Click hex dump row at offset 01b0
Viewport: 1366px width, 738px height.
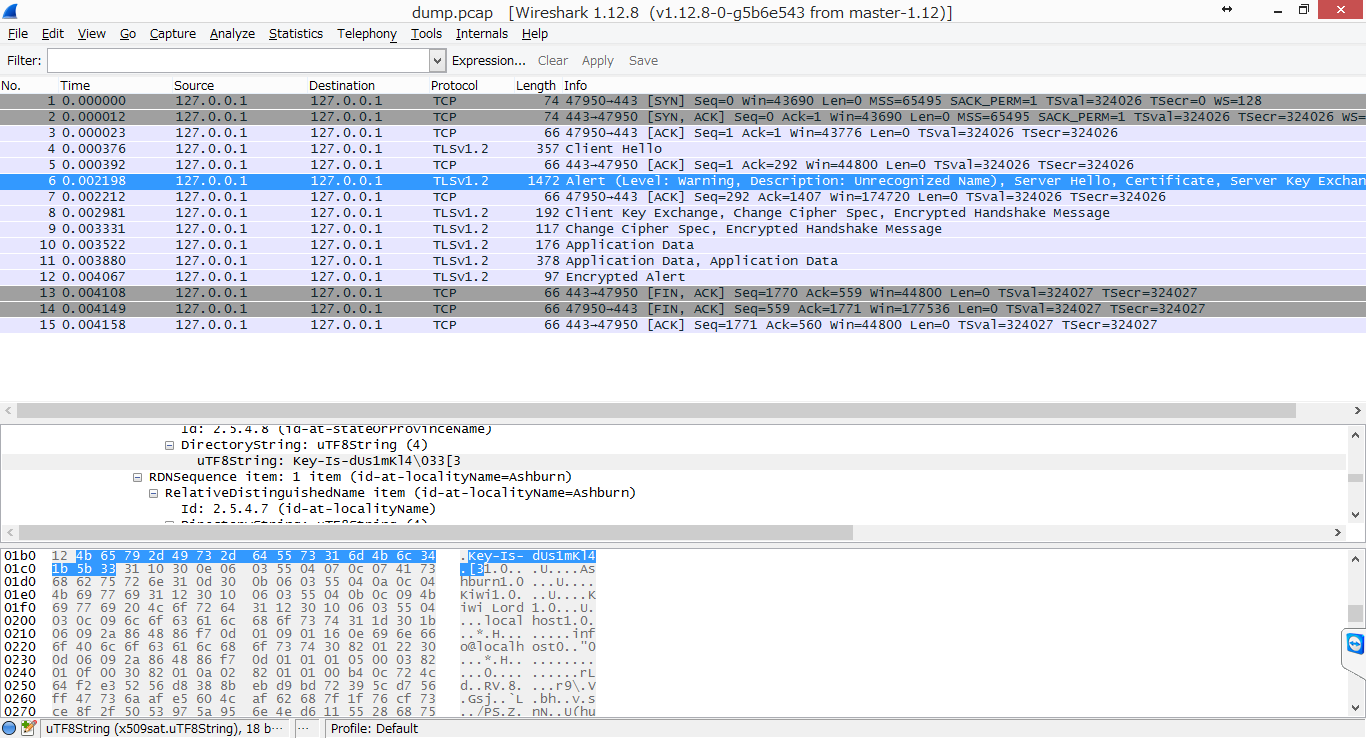coord(299,556)
